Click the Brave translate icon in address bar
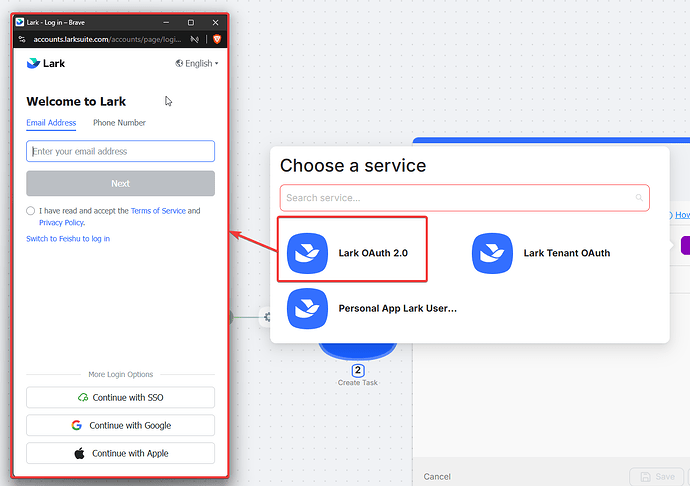690x486 pixels. click(x=195, y=39)
